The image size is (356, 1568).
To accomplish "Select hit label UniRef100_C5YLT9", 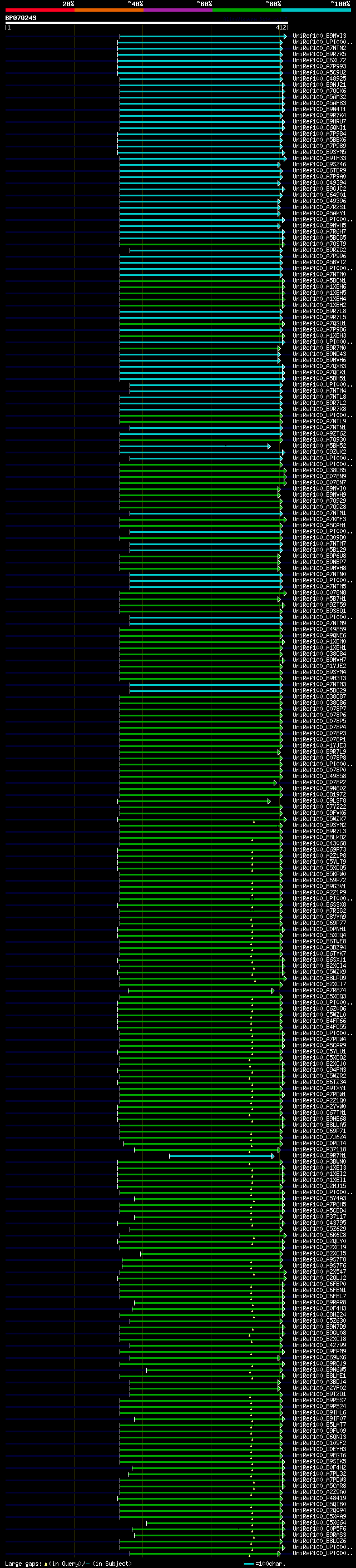I will 319,862.
